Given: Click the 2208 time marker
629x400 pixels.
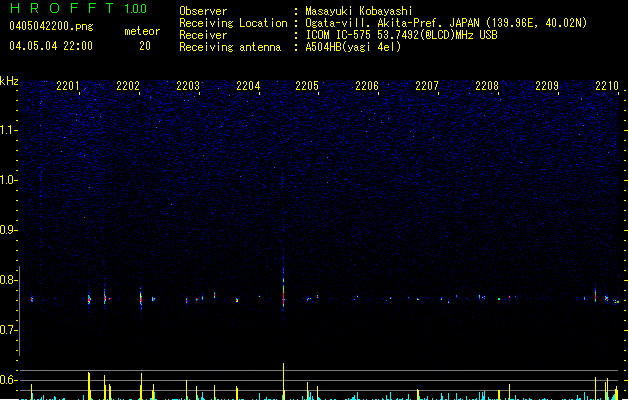Looking at the screenshot, I should point(487,85).
